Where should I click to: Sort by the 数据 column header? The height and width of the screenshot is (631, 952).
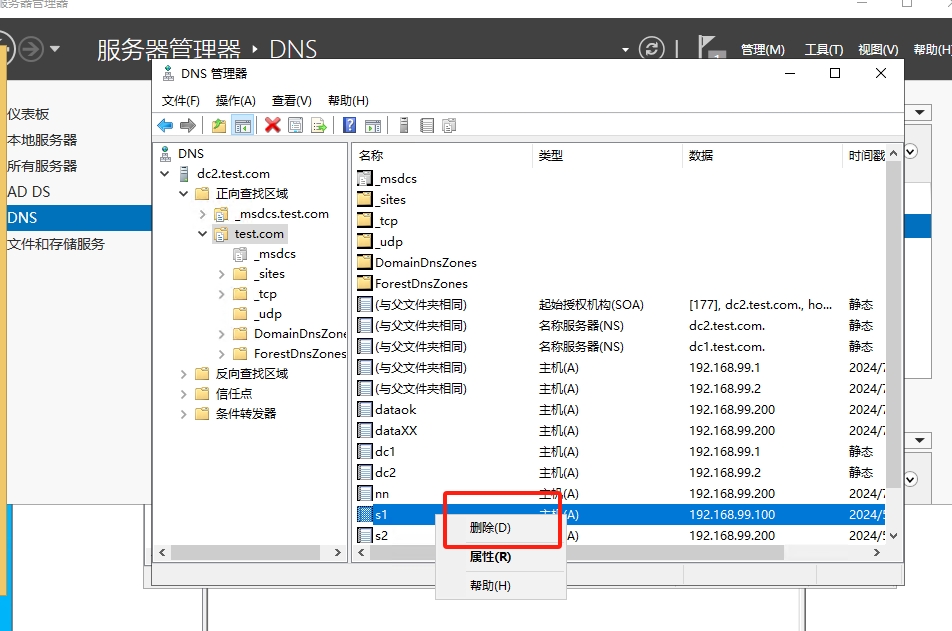762,155
